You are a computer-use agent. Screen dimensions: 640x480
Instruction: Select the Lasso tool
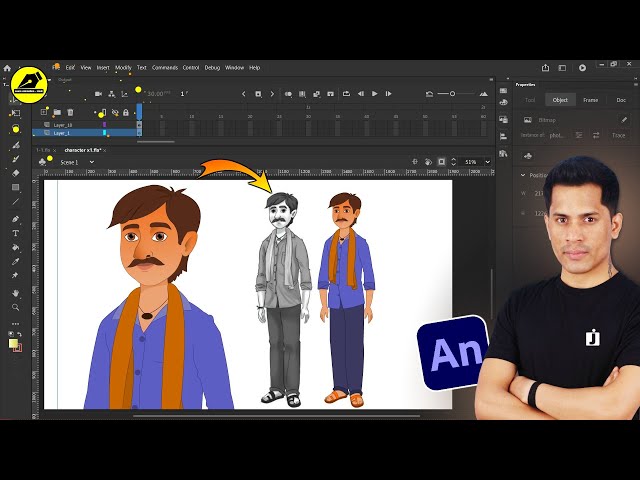16,129
